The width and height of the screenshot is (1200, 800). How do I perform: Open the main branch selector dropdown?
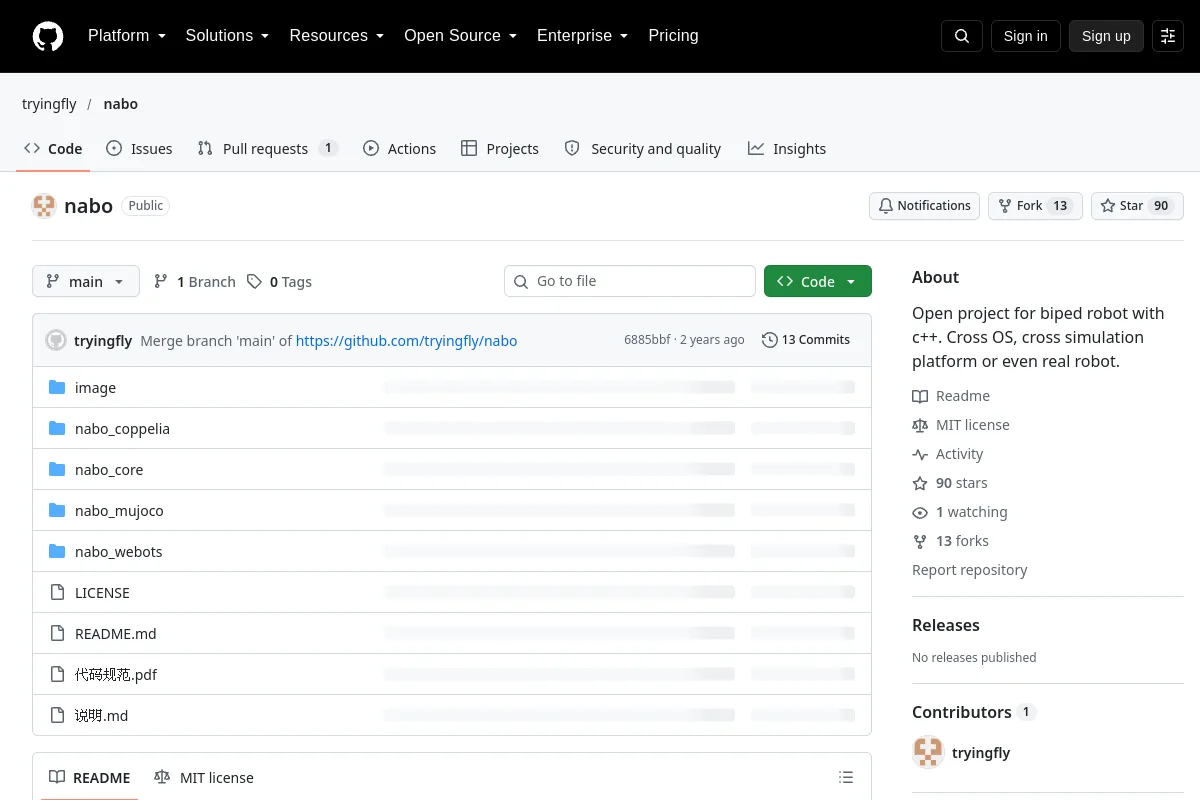point(86,281)
